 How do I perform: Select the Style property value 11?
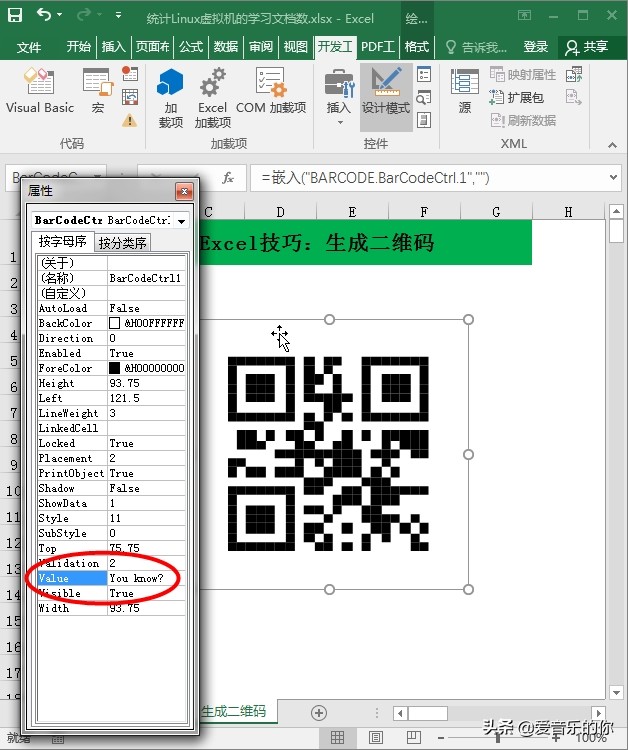[146, 518]
